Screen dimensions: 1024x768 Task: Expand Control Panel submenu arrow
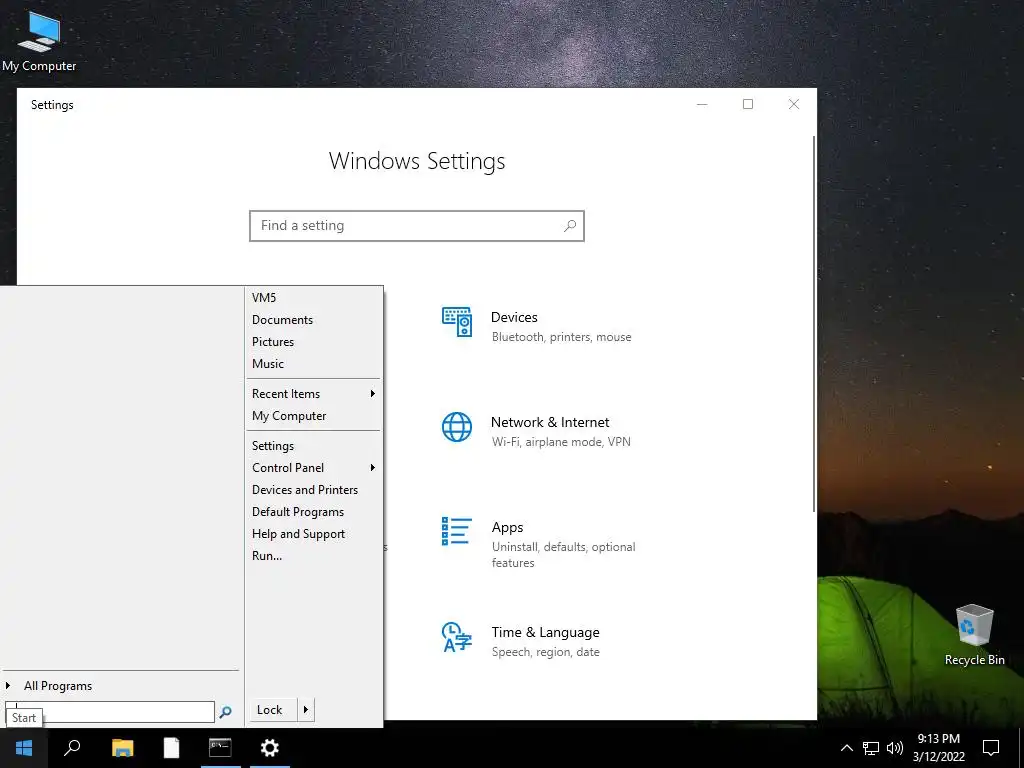[373, 468]
